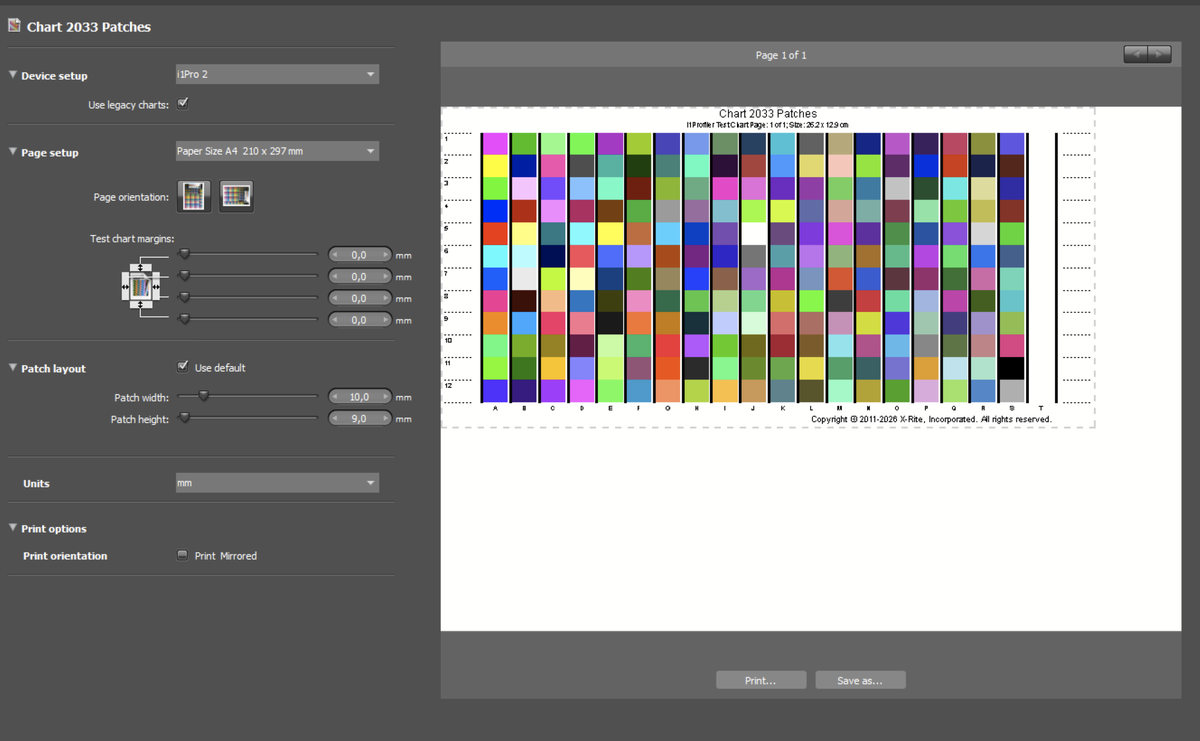This screenshot has width=1200, height=741.
Task: Toggle the Use legacy charts checkbox
Action: tap(183, 103)
